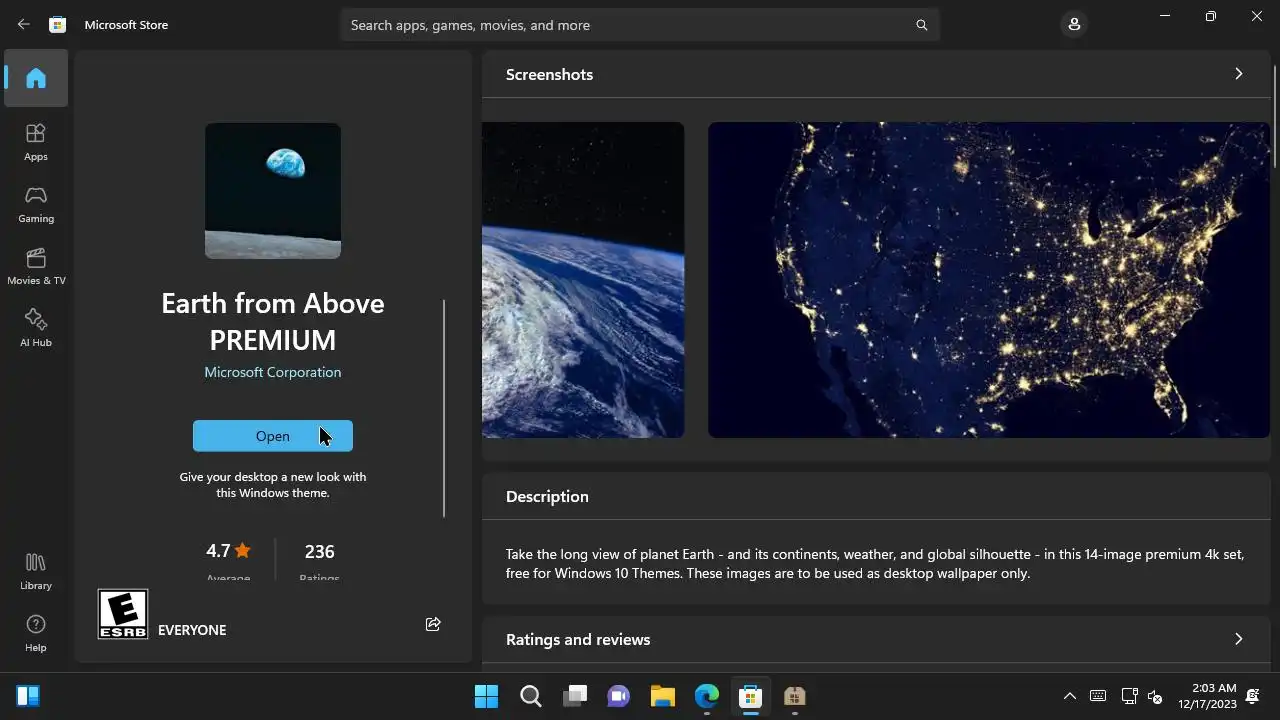Open Microsoft Corporation publisher link
Viewport: 1280px width, 720px height.
pyautogui.click(x=273, y=372)
